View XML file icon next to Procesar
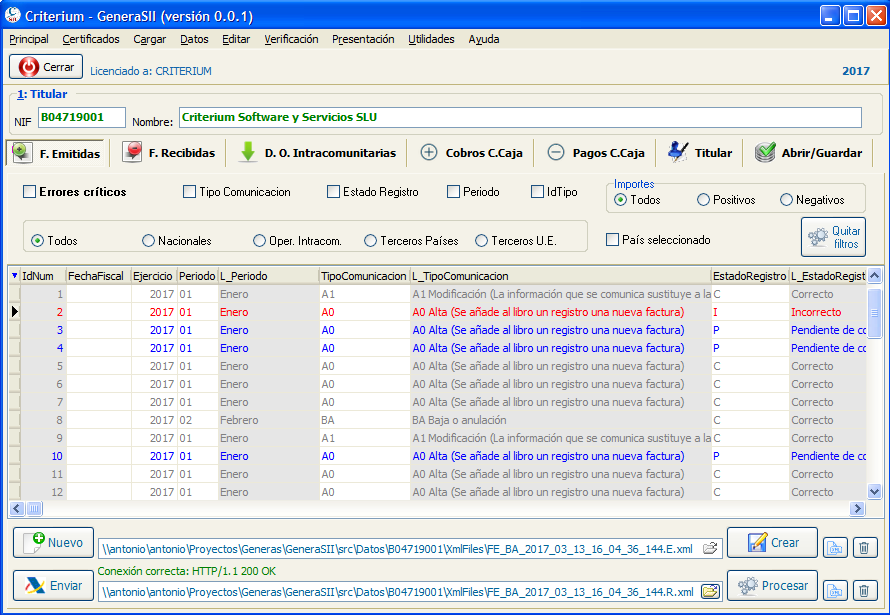This screenshot has width=890, height=615. point(835,591)
